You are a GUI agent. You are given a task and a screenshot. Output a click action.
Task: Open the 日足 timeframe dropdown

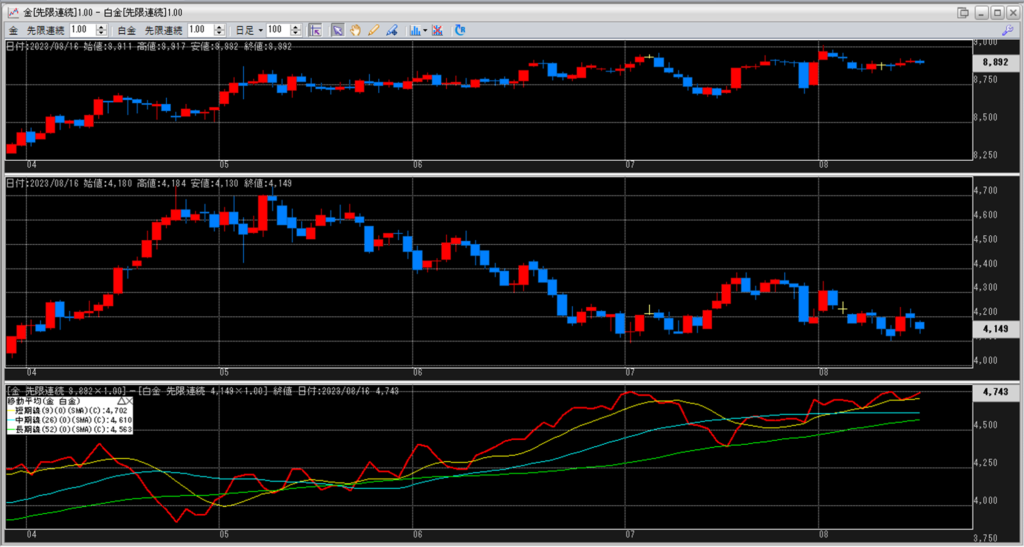point(251,30)
